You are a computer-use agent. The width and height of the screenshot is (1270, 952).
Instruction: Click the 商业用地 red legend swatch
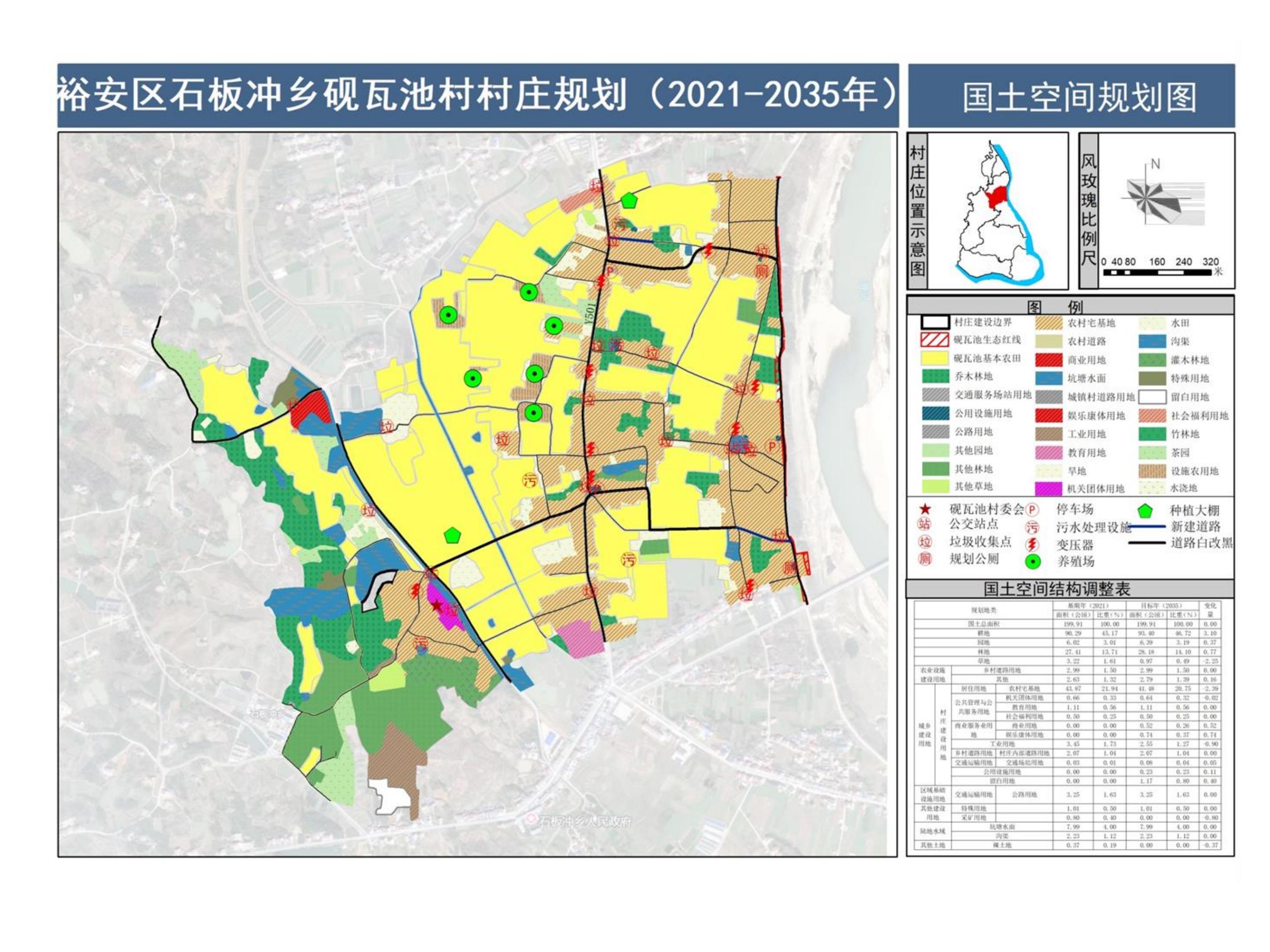[x=1049, y=360]
